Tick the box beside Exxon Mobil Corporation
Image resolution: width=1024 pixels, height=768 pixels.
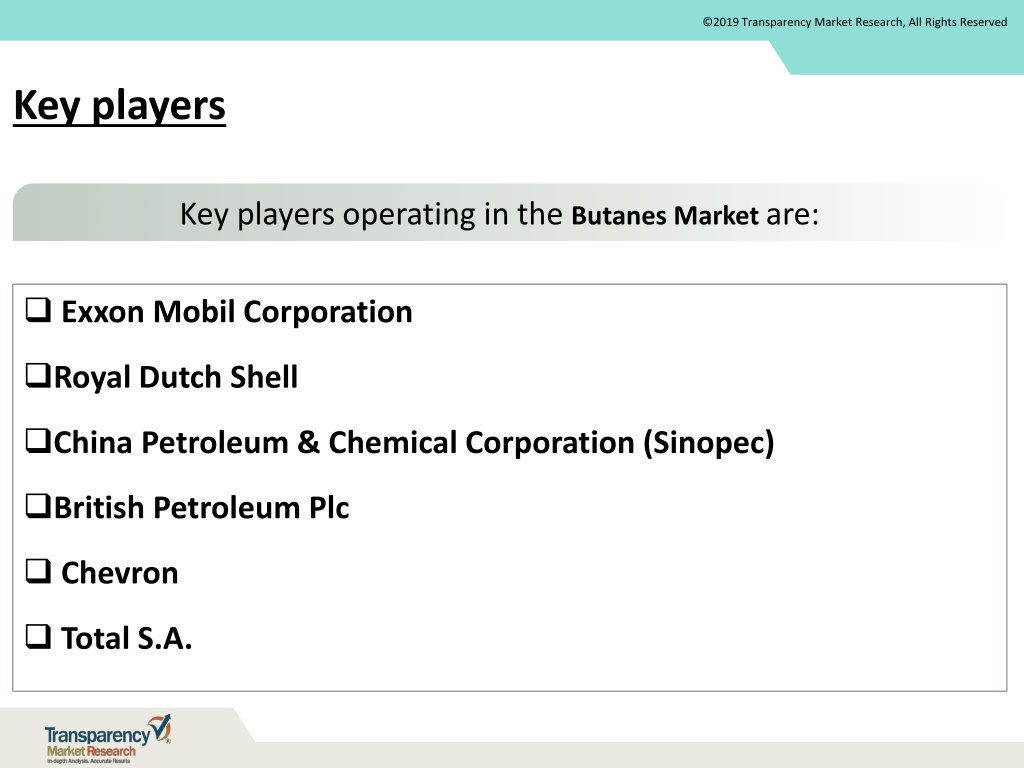click(x=38, y=310)
